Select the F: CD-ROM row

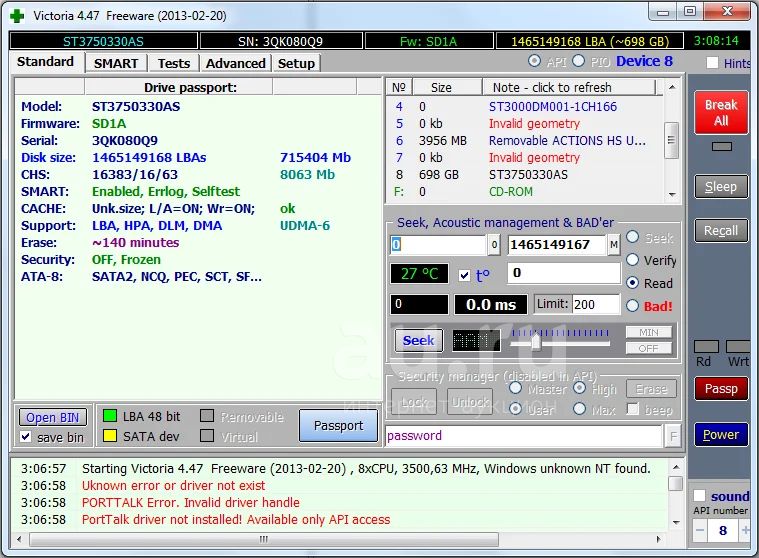click(x=525, y=192)
